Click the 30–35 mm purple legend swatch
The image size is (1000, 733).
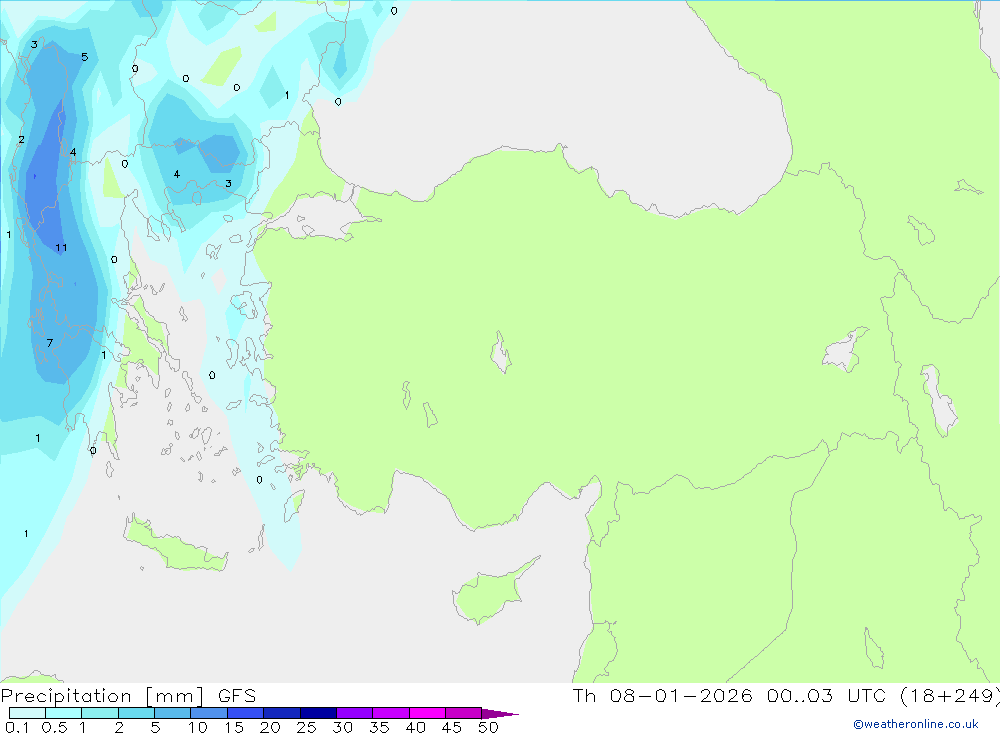[x=355, y=713]
